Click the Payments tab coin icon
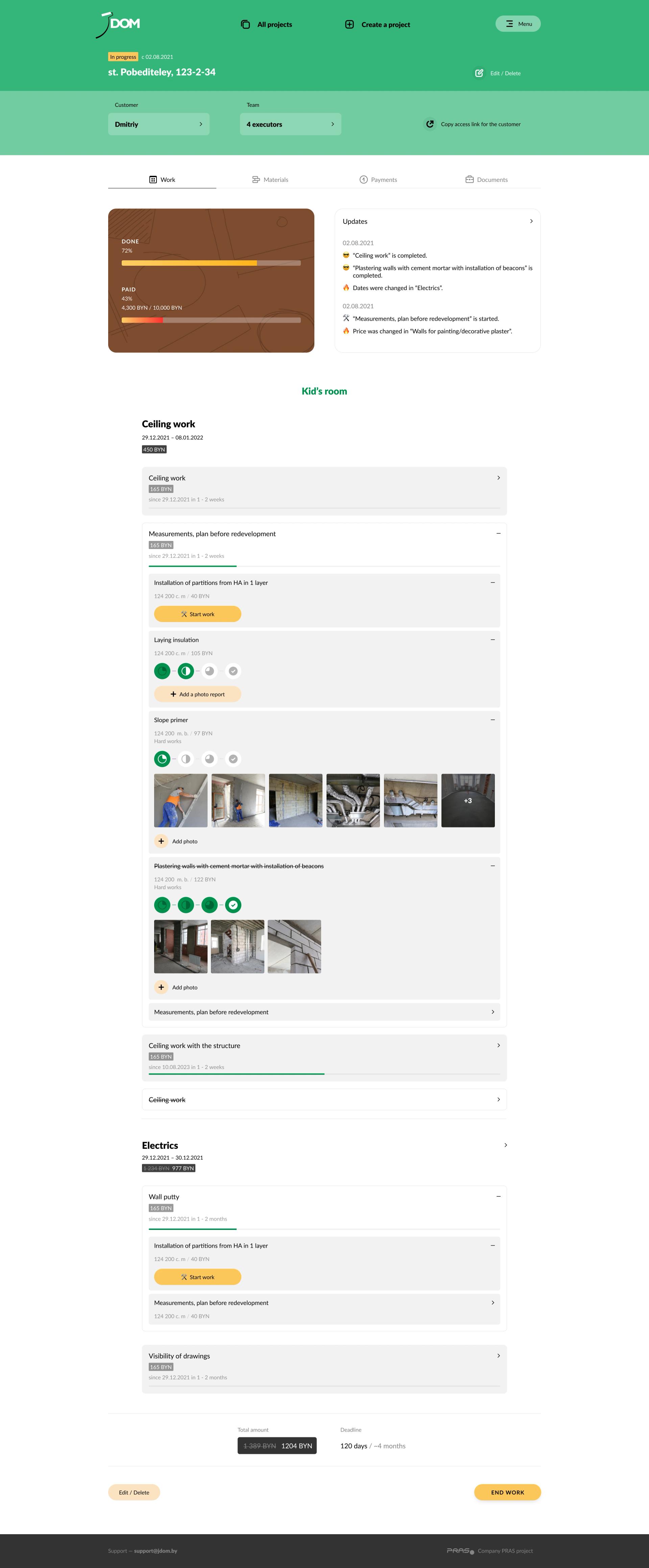The width and height of the screenshot is (649, 1568). [x=363, y=180]
